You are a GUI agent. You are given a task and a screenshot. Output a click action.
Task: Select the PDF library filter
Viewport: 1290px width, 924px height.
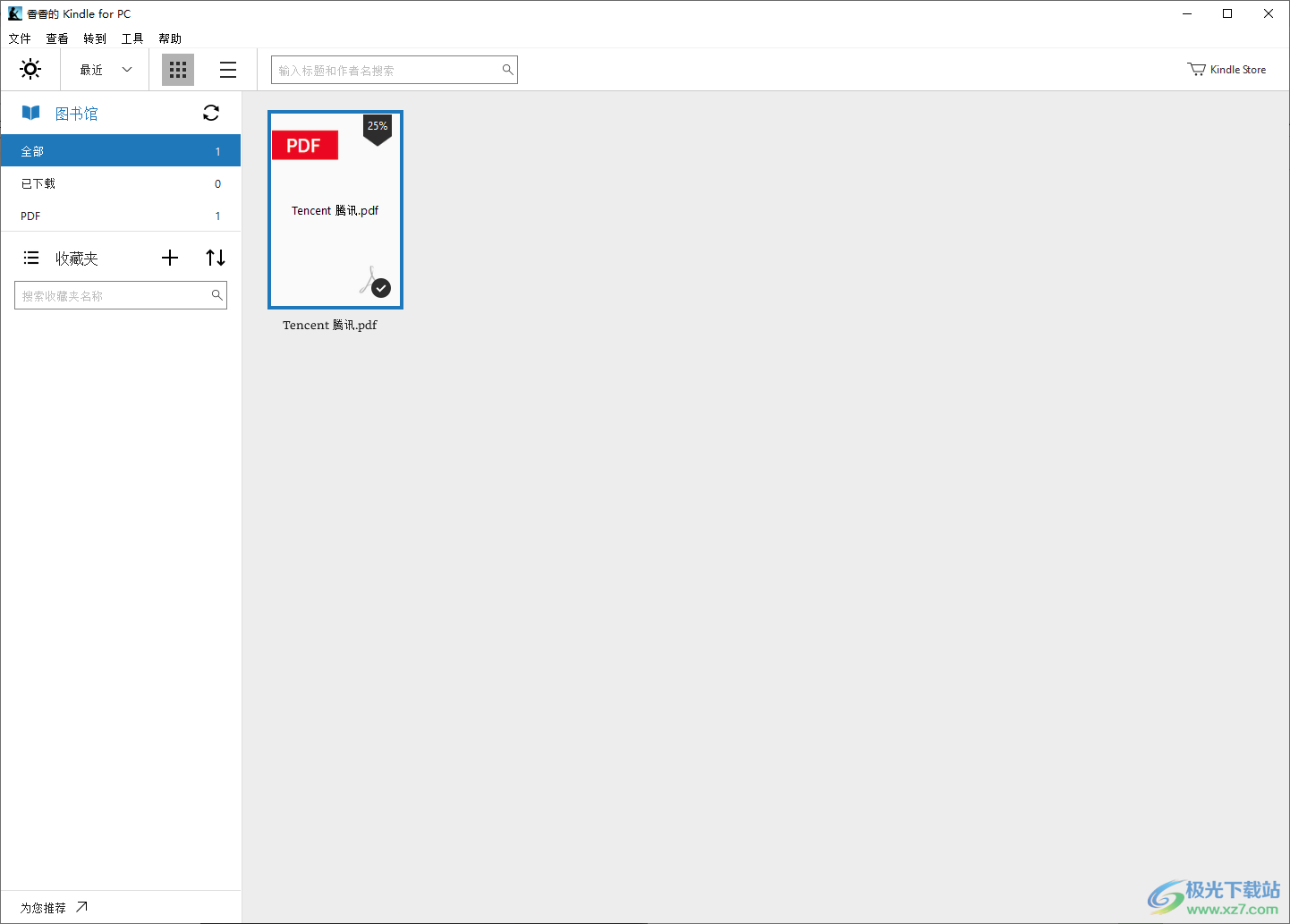pos(121,216)
